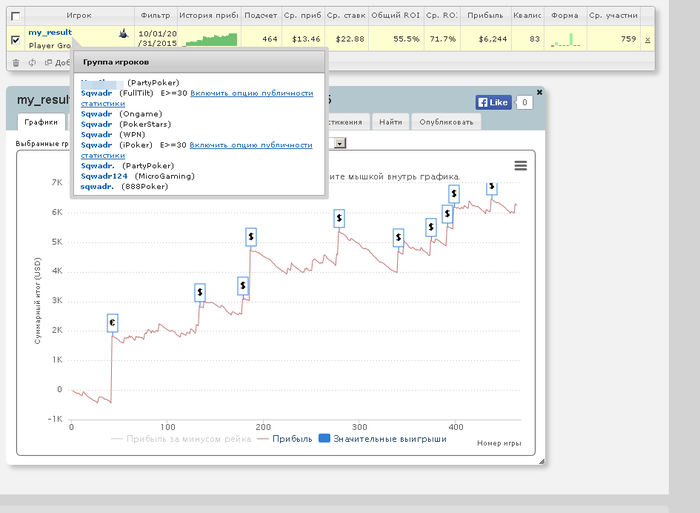Close the my_result chart panel
Image resolution: width=700 pixels, height=513 pixels.
[539, 92]
